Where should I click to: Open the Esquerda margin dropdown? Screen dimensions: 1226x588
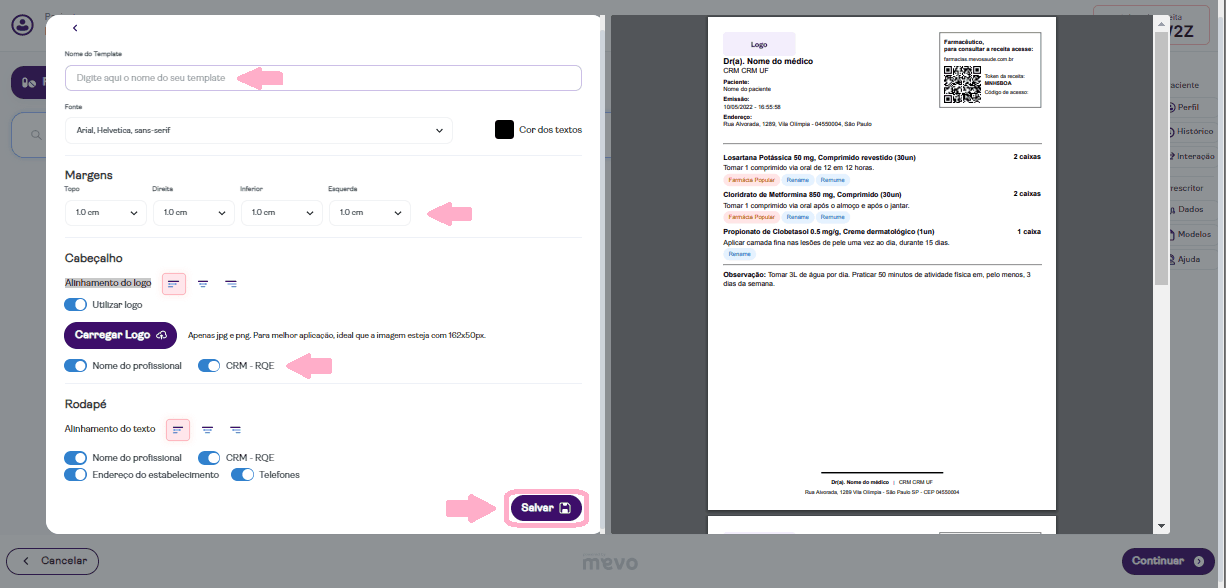coord(369,213)
